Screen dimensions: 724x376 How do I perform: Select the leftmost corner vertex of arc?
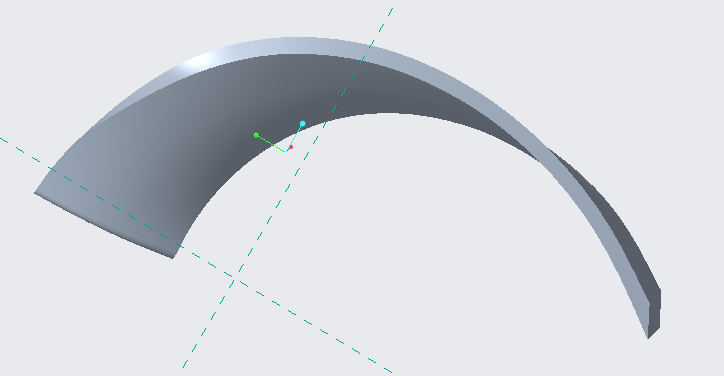pyautogui.click(x=35, y=193)
